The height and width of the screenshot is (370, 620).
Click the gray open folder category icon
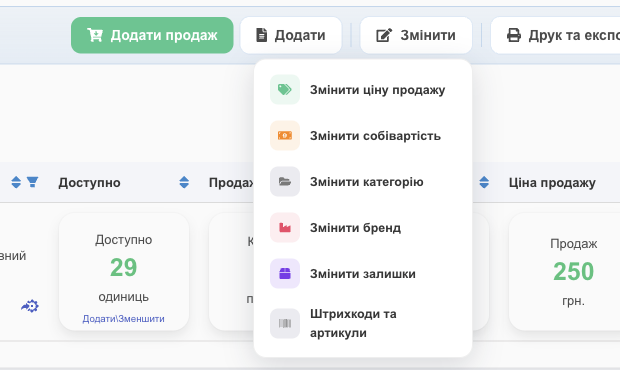coord(285,182)
